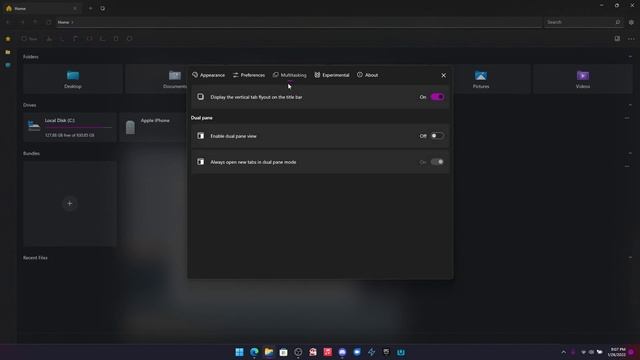Click the search magnifier icon
This screenshot has width=640, height=360.
click(x=618, y=22)
